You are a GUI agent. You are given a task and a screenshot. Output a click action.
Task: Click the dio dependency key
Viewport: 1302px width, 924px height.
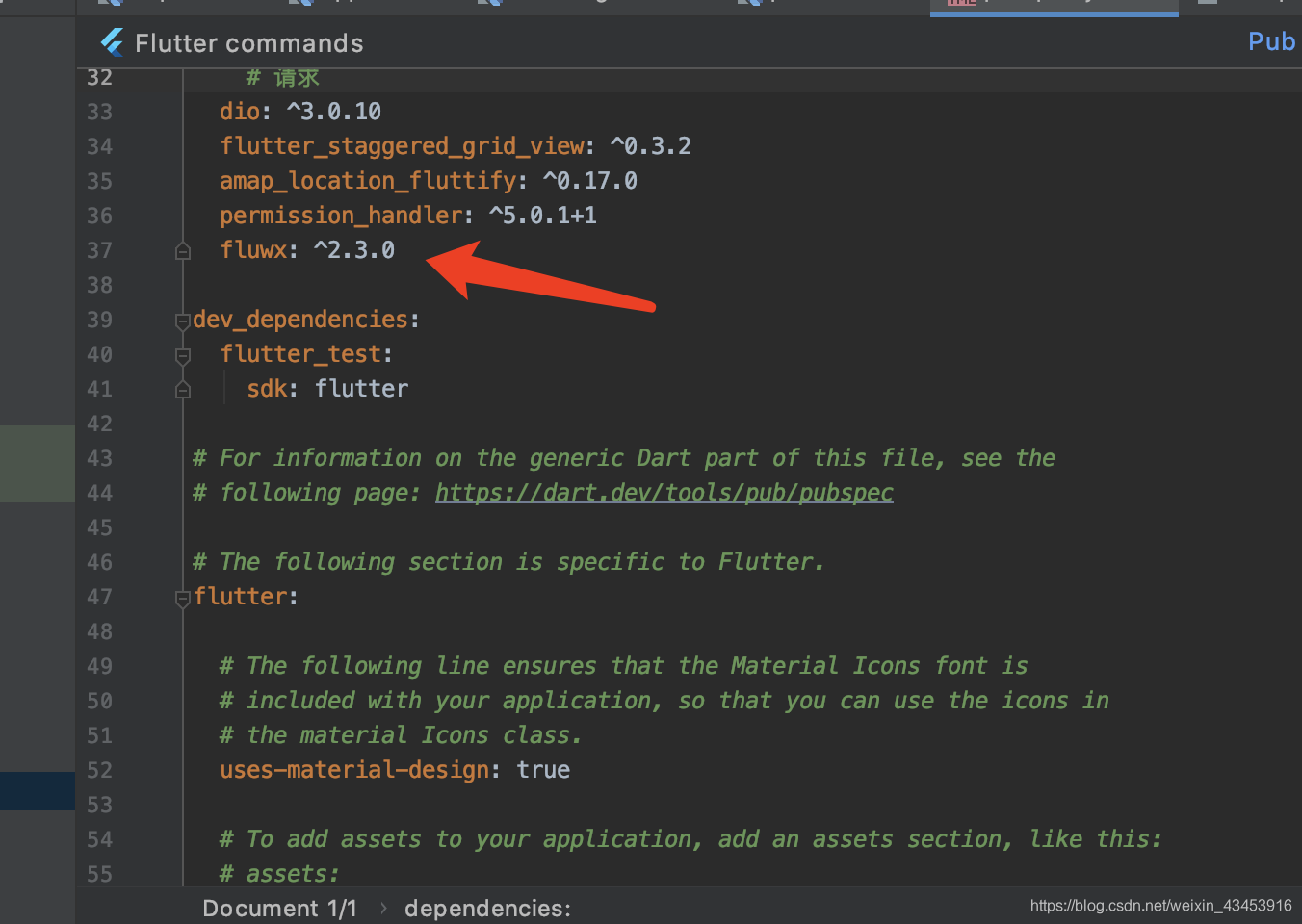[x=240, y=112]
